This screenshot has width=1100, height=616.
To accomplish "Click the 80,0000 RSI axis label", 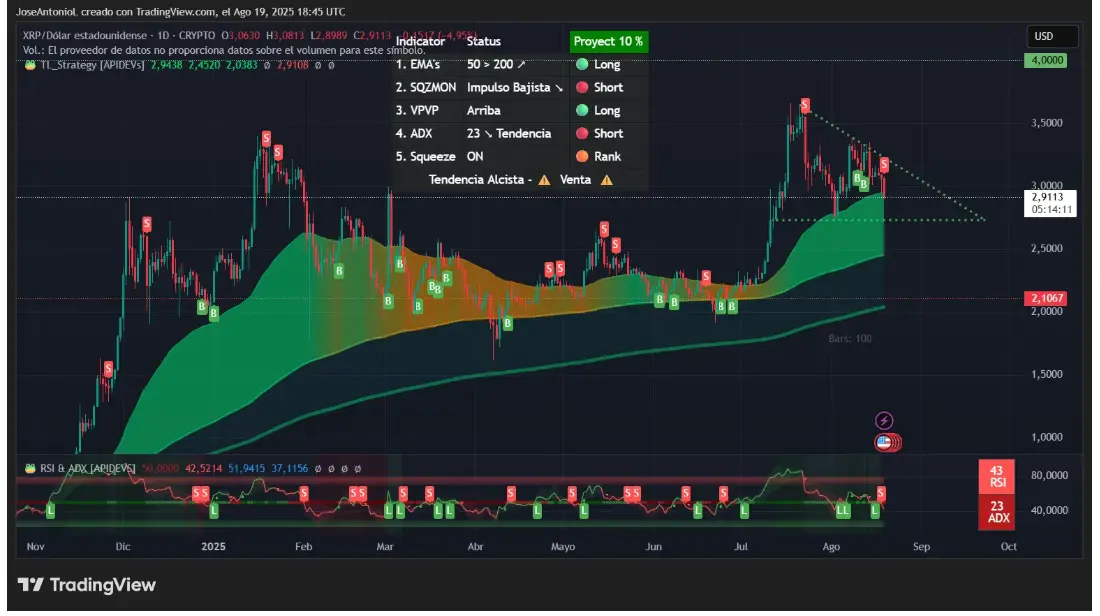I will click(1049, 475).
